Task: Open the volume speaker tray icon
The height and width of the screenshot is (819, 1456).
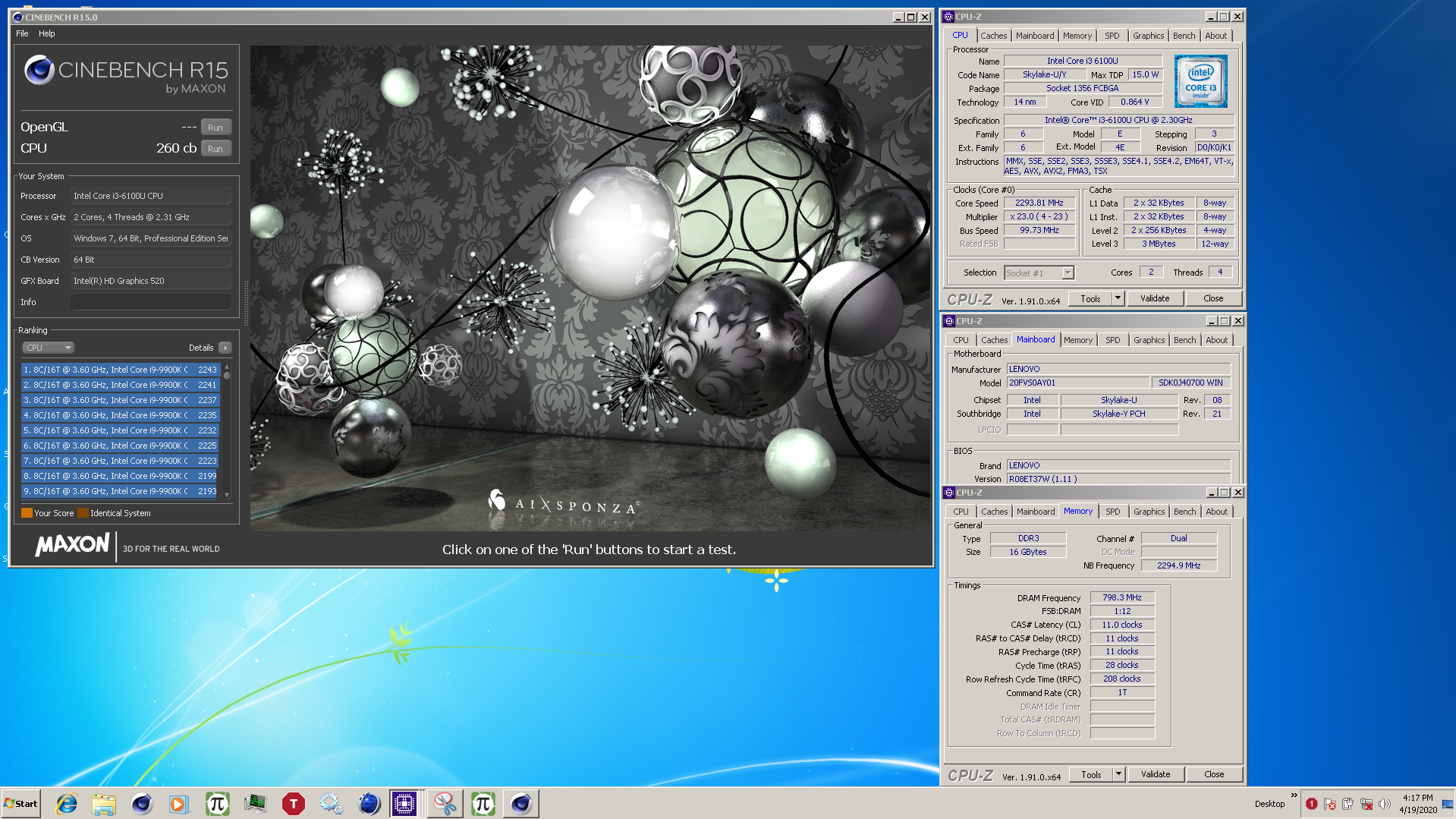Action: (1384, 804)
